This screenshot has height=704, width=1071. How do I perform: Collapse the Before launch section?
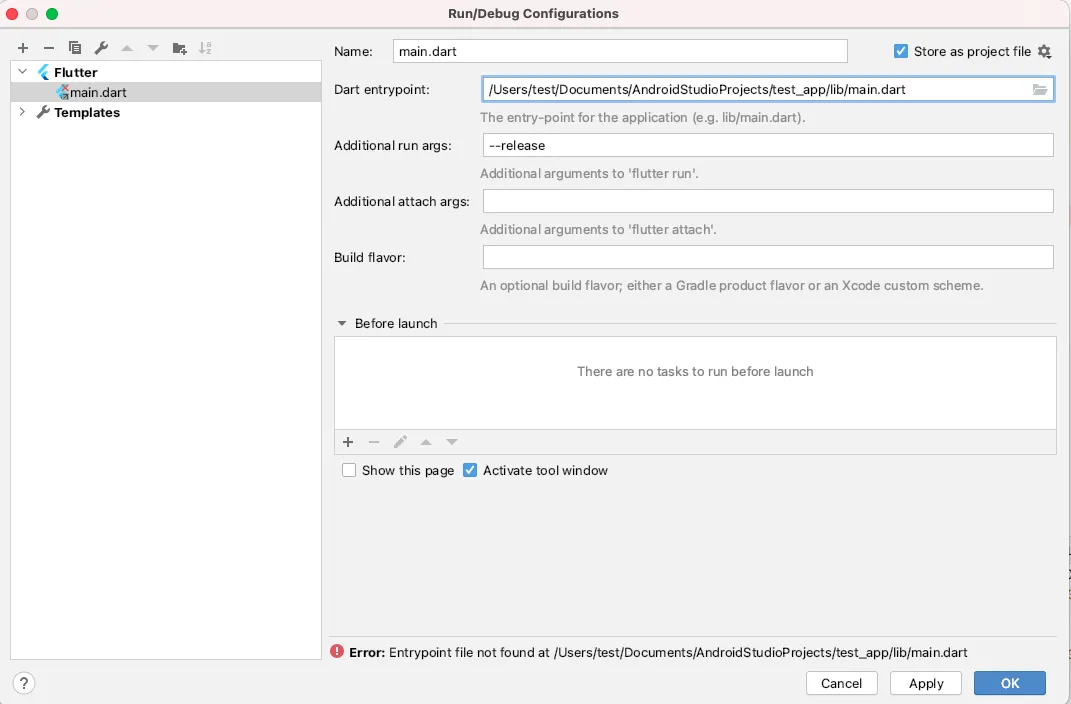pos(342,324)
